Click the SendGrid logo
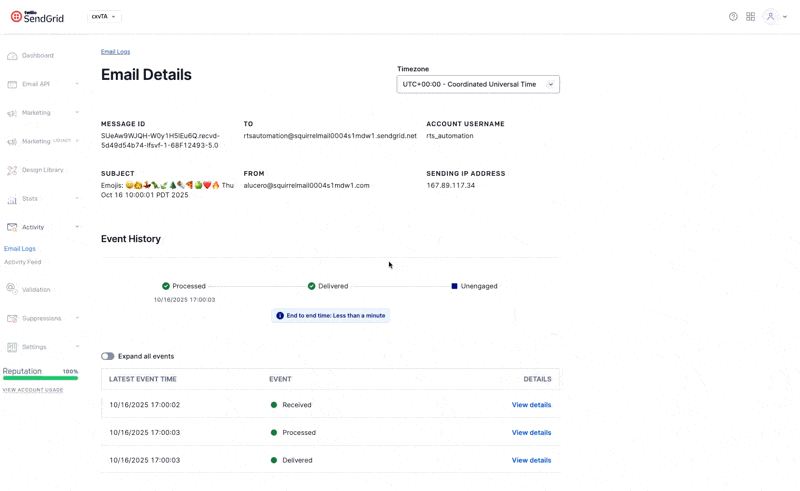Viewport: 800px width, 491px height. click(x=37, y=17)
